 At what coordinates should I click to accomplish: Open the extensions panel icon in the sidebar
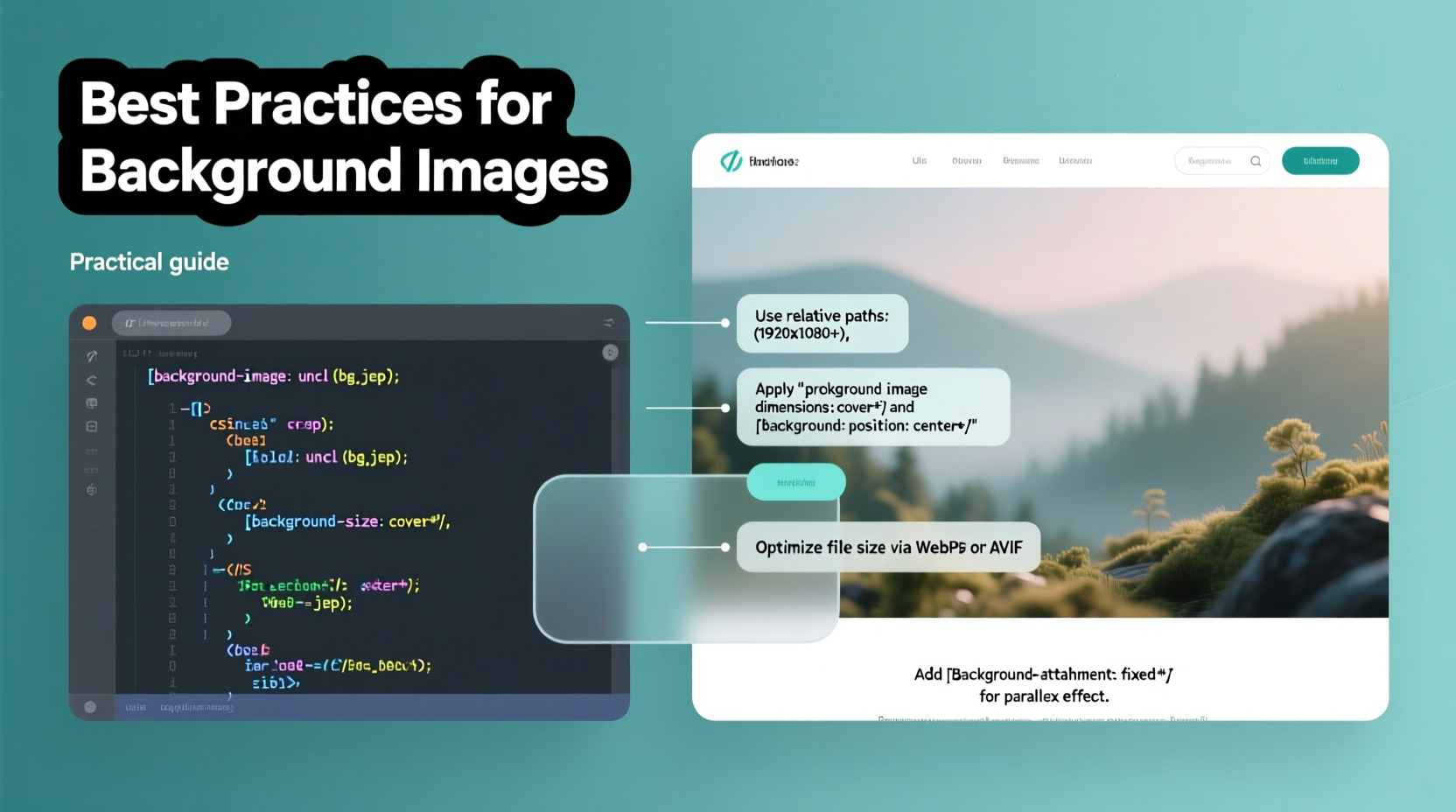coord(91,427)
